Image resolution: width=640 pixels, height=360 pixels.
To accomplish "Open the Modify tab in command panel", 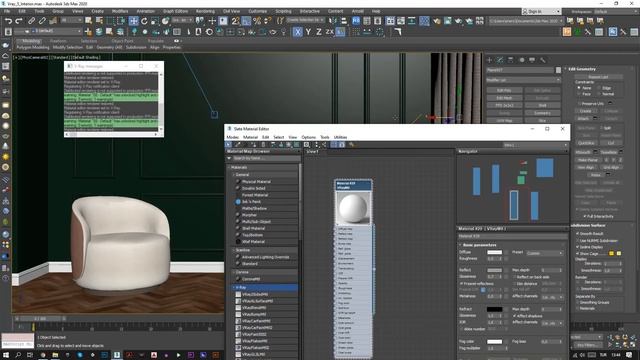I will (x=500, y=60).
